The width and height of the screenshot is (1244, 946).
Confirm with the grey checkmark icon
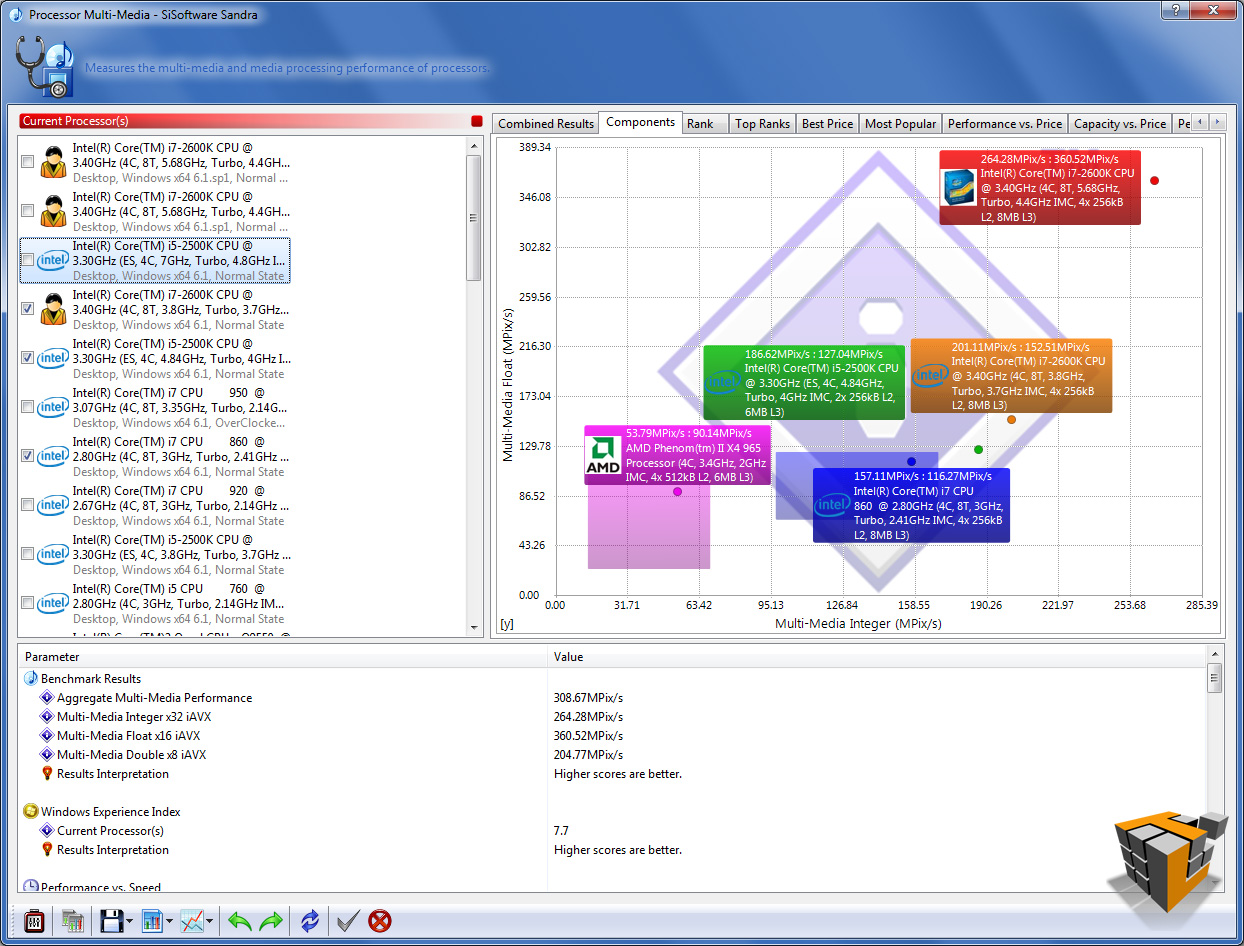[348, 921]
